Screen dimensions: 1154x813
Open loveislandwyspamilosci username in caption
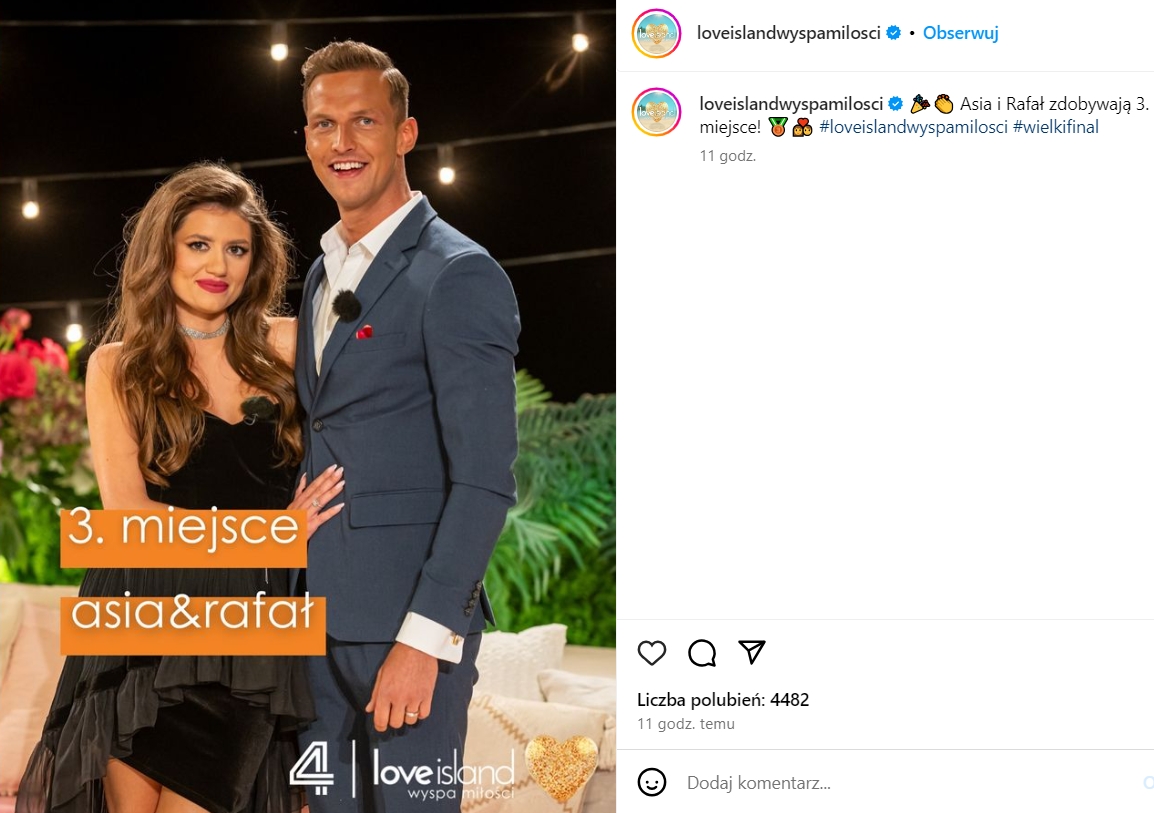pyautogui.click(x=791, y=104)
